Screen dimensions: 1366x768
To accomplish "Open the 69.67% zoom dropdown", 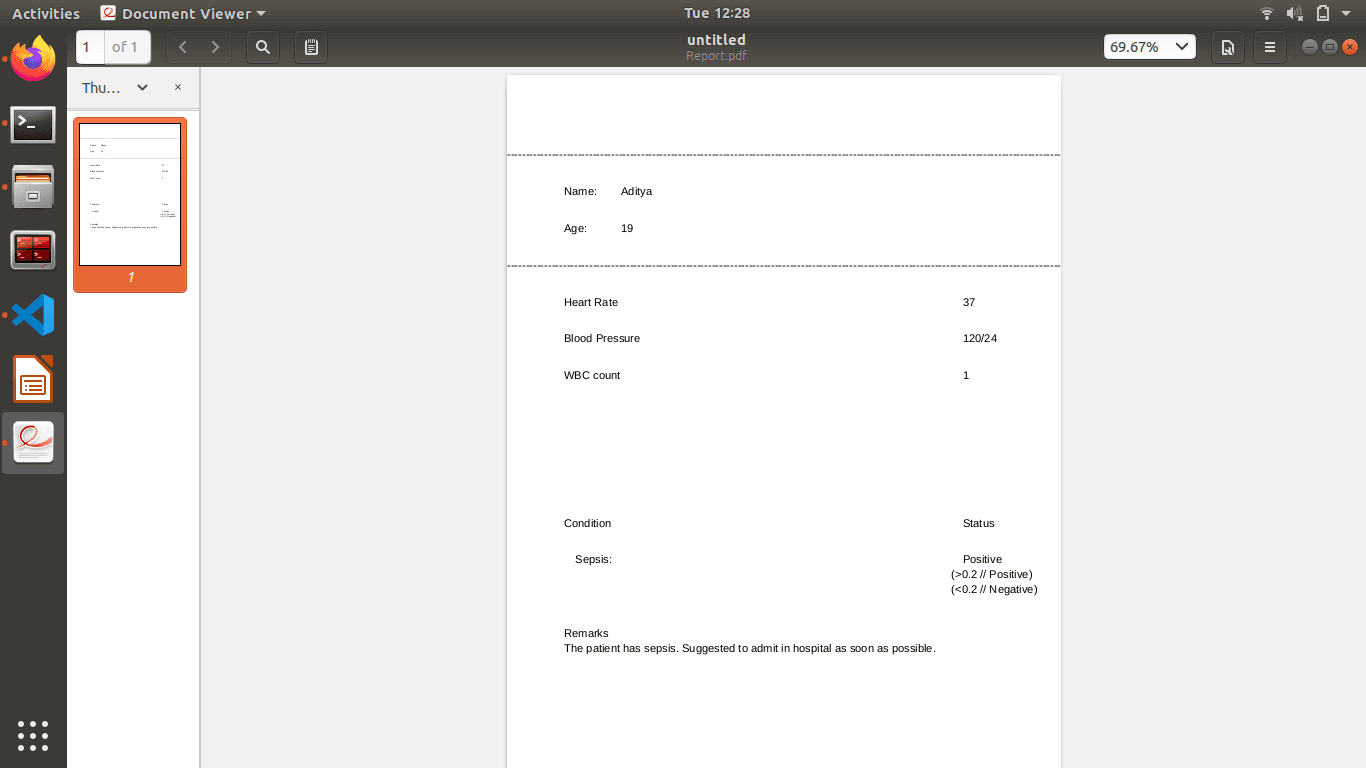I will tap(1150, 47).
